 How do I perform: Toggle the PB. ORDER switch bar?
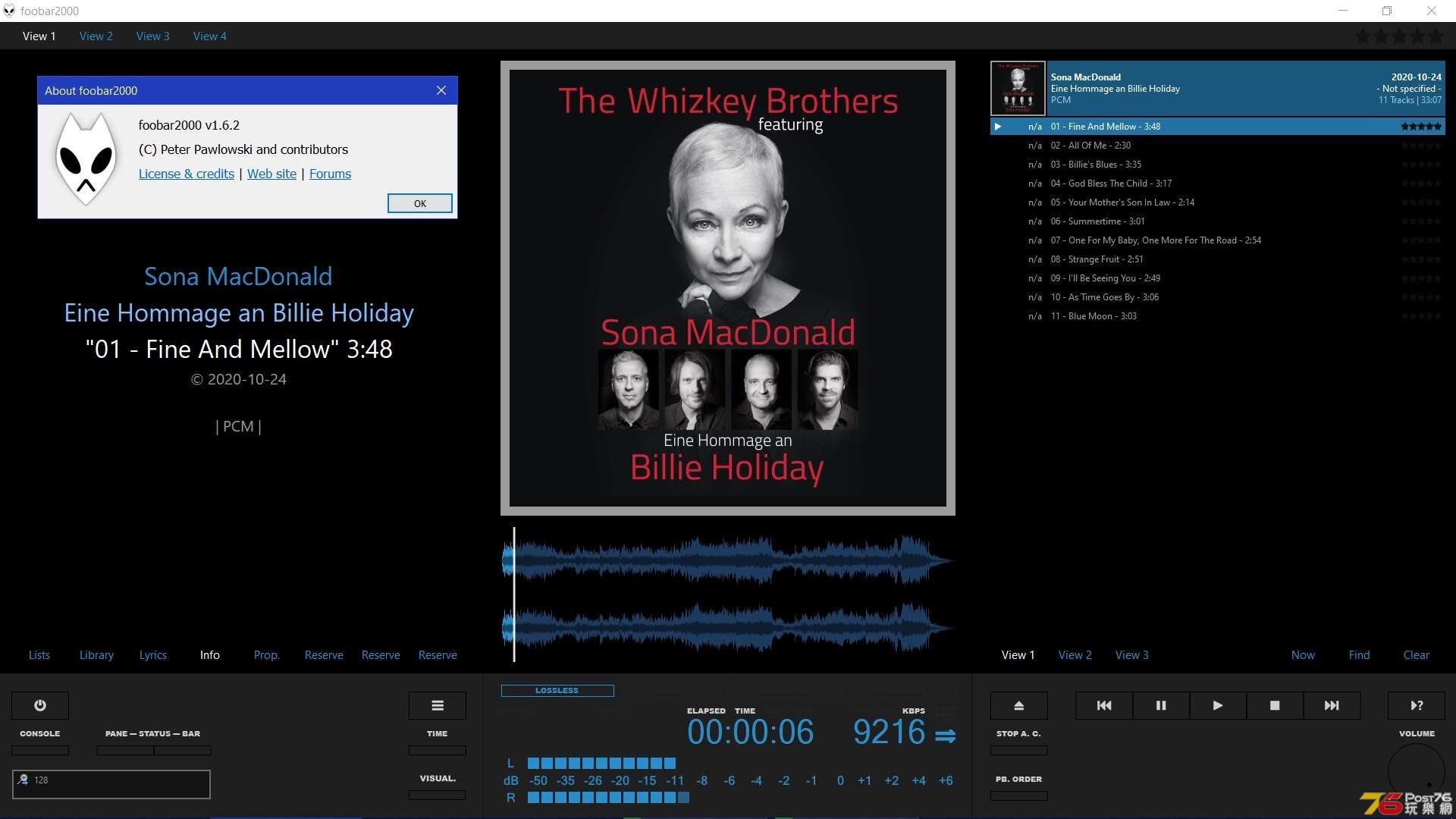coord(1019,795)
